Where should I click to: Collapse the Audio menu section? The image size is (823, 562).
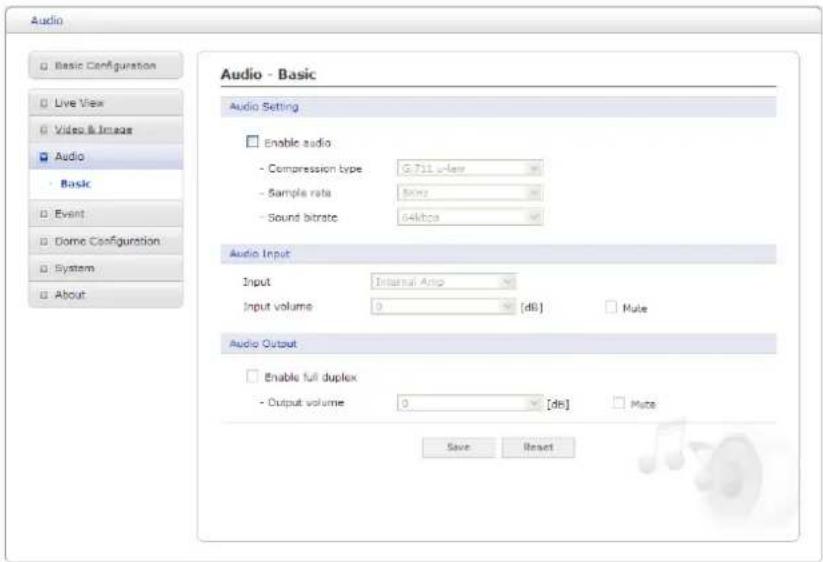[x=105, y=156]
